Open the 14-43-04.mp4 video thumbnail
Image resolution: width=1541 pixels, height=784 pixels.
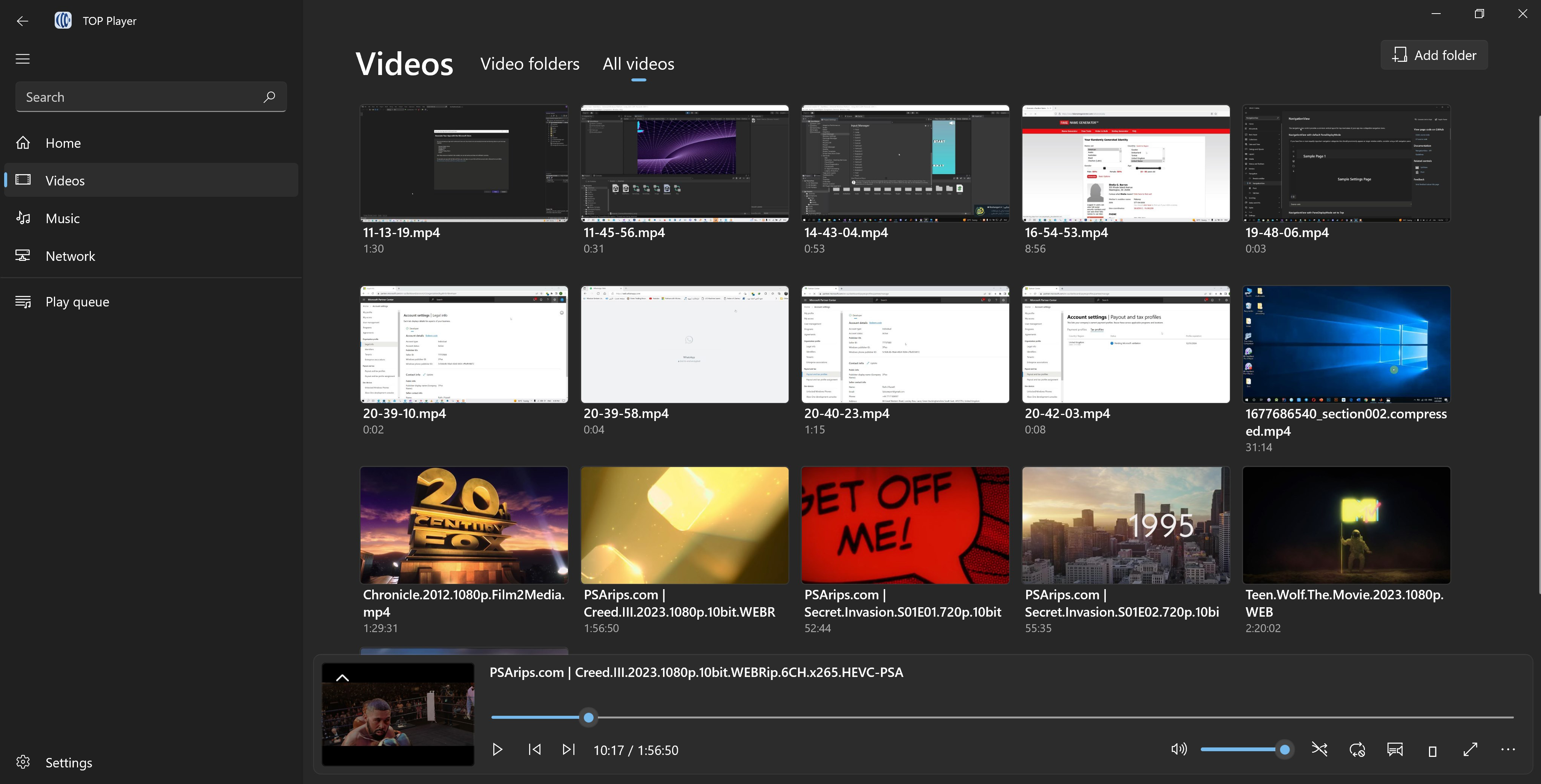(905, 163)
